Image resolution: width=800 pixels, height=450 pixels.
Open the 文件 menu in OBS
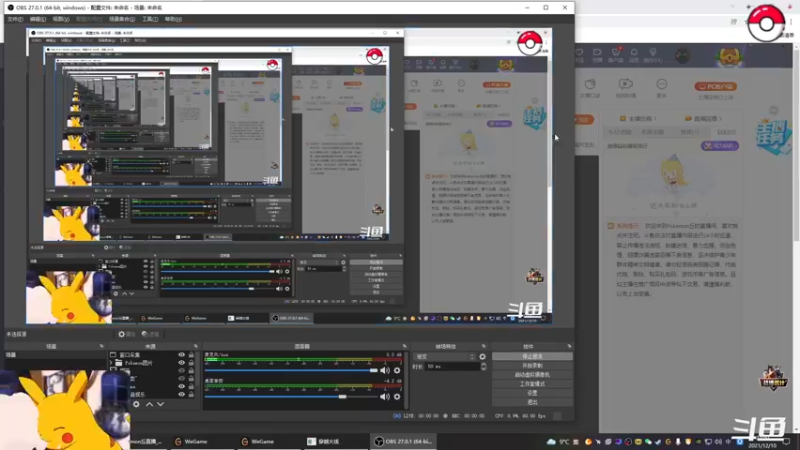coord(15,19)
